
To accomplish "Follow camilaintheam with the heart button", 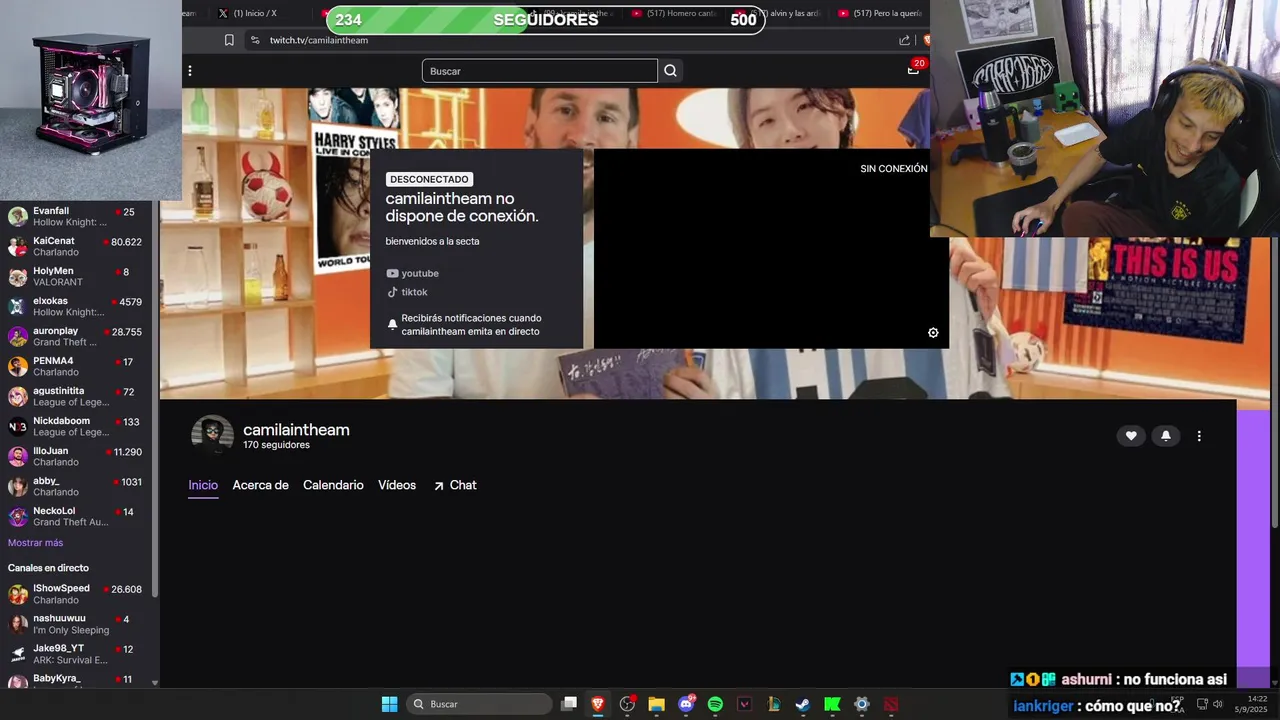I will tap(1131, 436).
